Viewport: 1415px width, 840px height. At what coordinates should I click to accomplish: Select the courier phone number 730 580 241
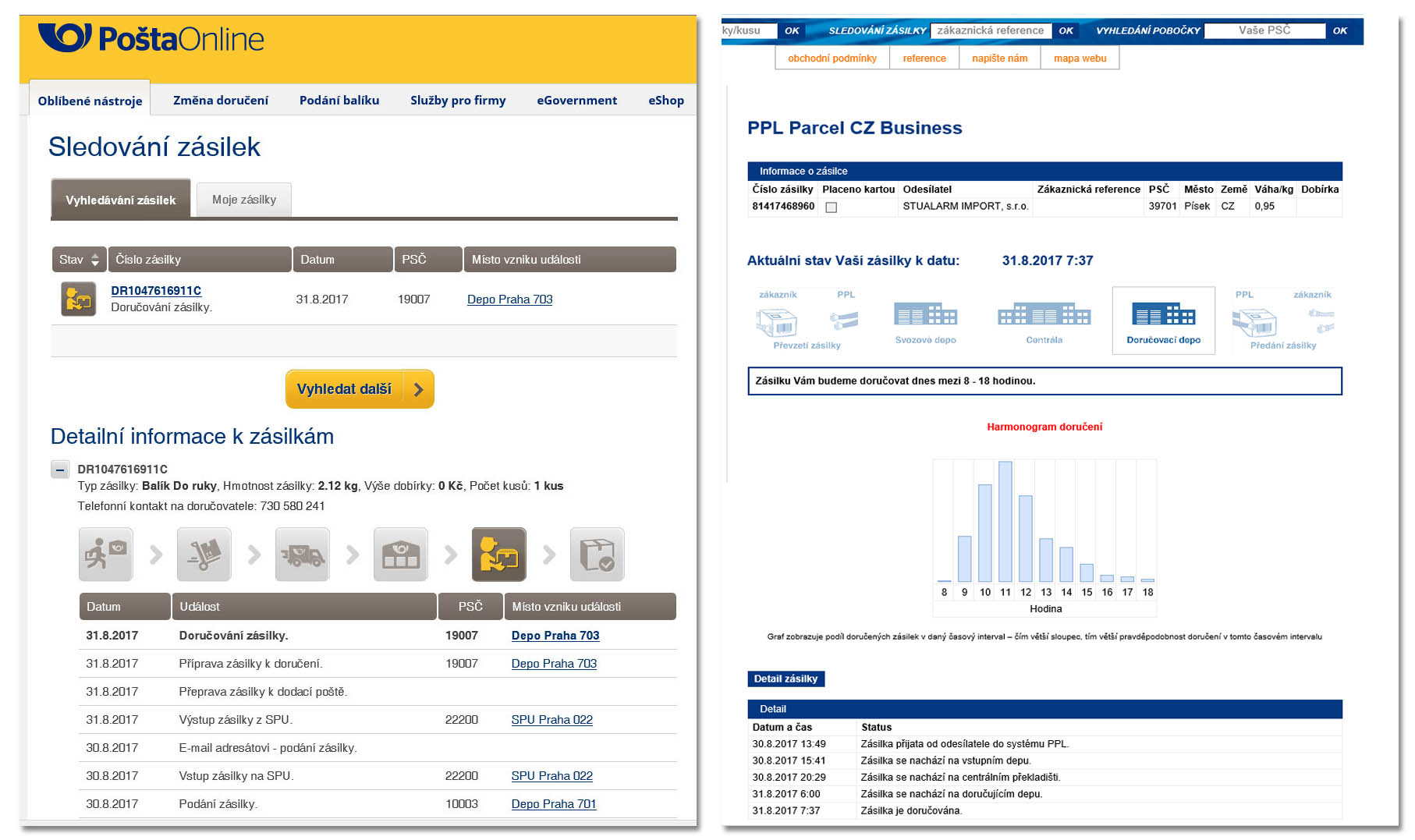point(293,506)
